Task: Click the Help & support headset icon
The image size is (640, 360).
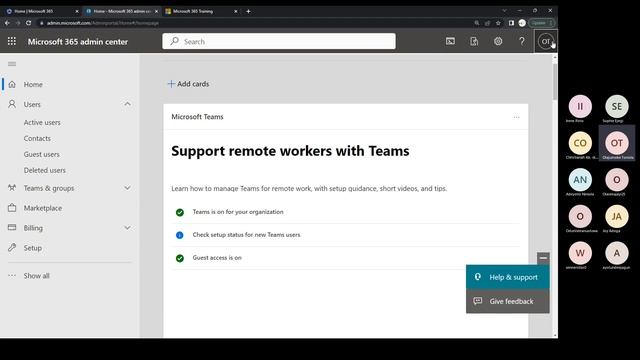Action: click(x=478, y=277)
